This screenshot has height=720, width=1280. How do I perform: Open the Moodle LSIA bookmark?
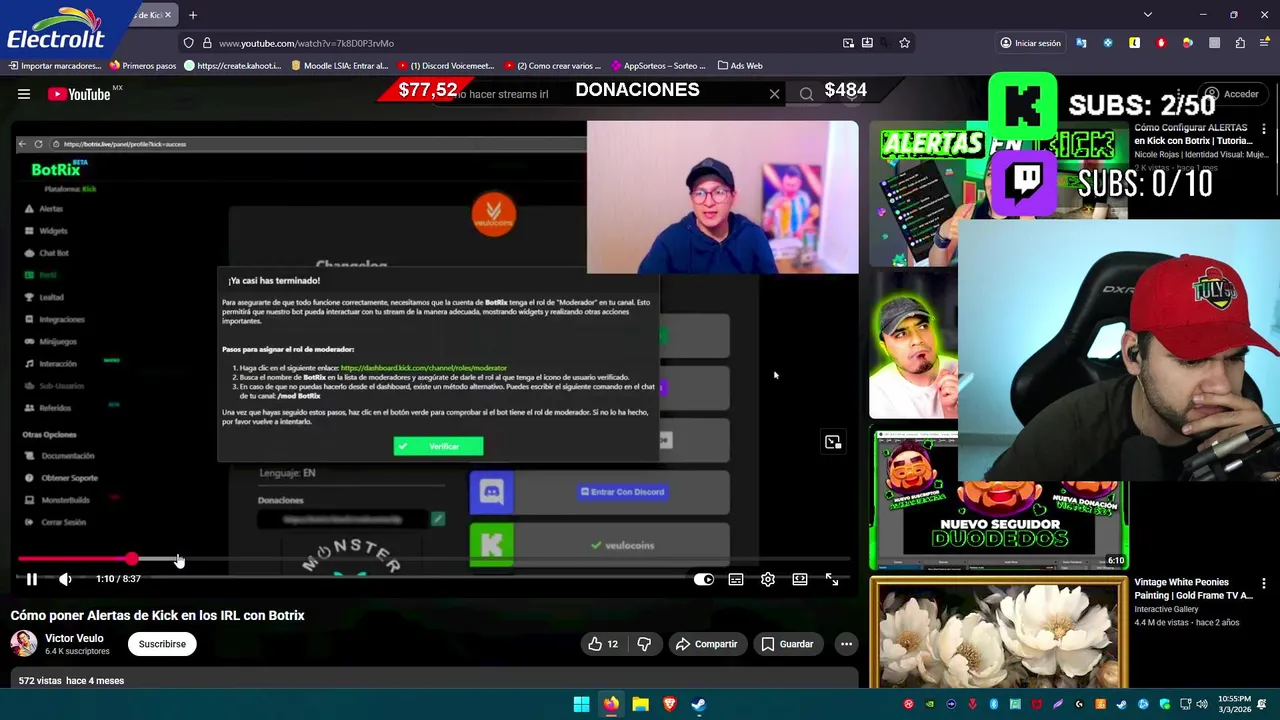[339, 66]
